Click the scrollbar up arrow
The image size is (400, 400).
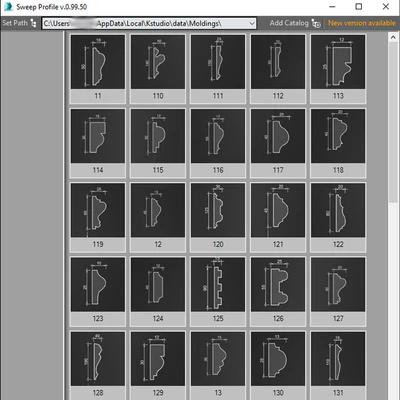click(393, 37)
